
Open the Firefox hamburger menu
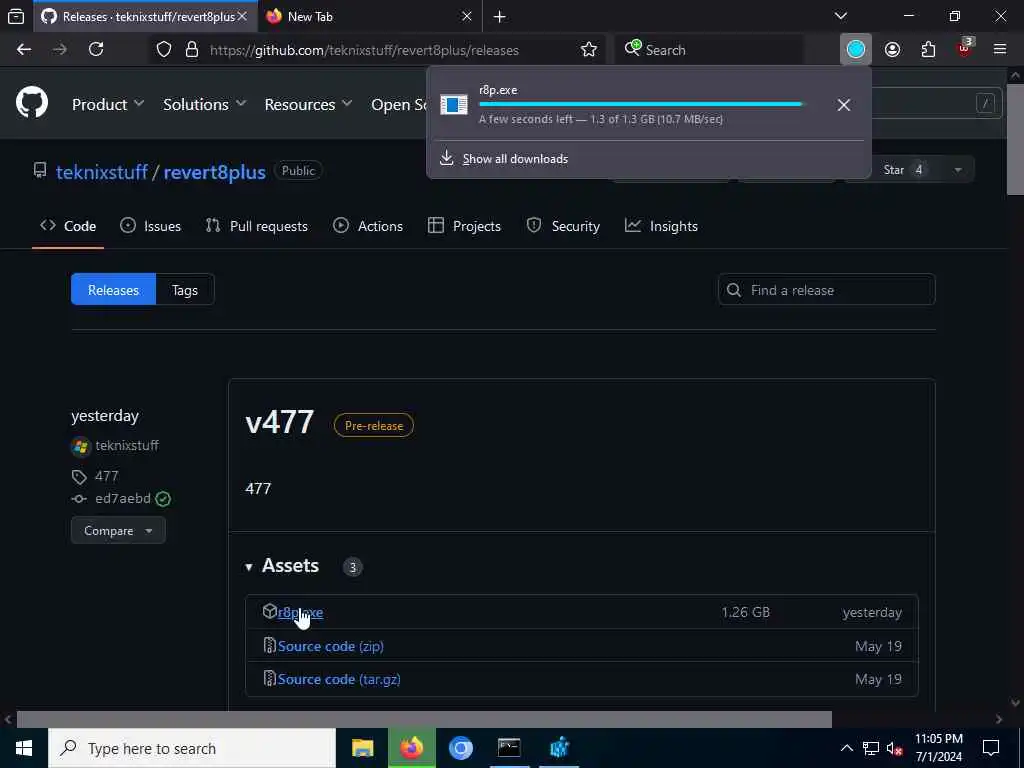pyautogui.click(x=1000, y=49)
